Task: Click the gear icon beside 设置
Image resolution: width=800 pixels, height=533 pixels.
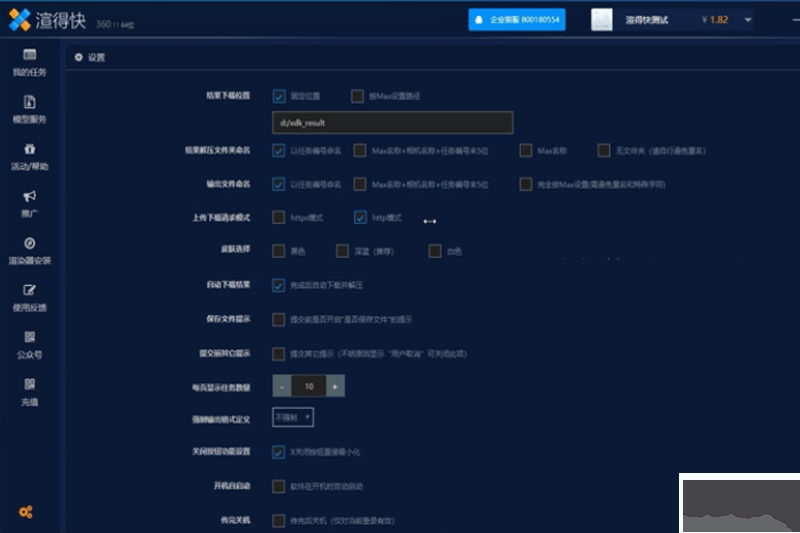Action: (x=78, y=57)
